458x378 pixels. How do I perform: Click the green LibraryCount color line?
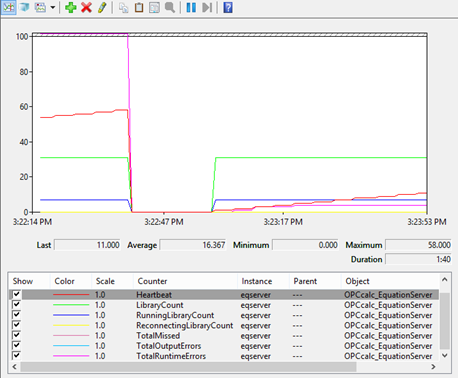click(71, 305)
